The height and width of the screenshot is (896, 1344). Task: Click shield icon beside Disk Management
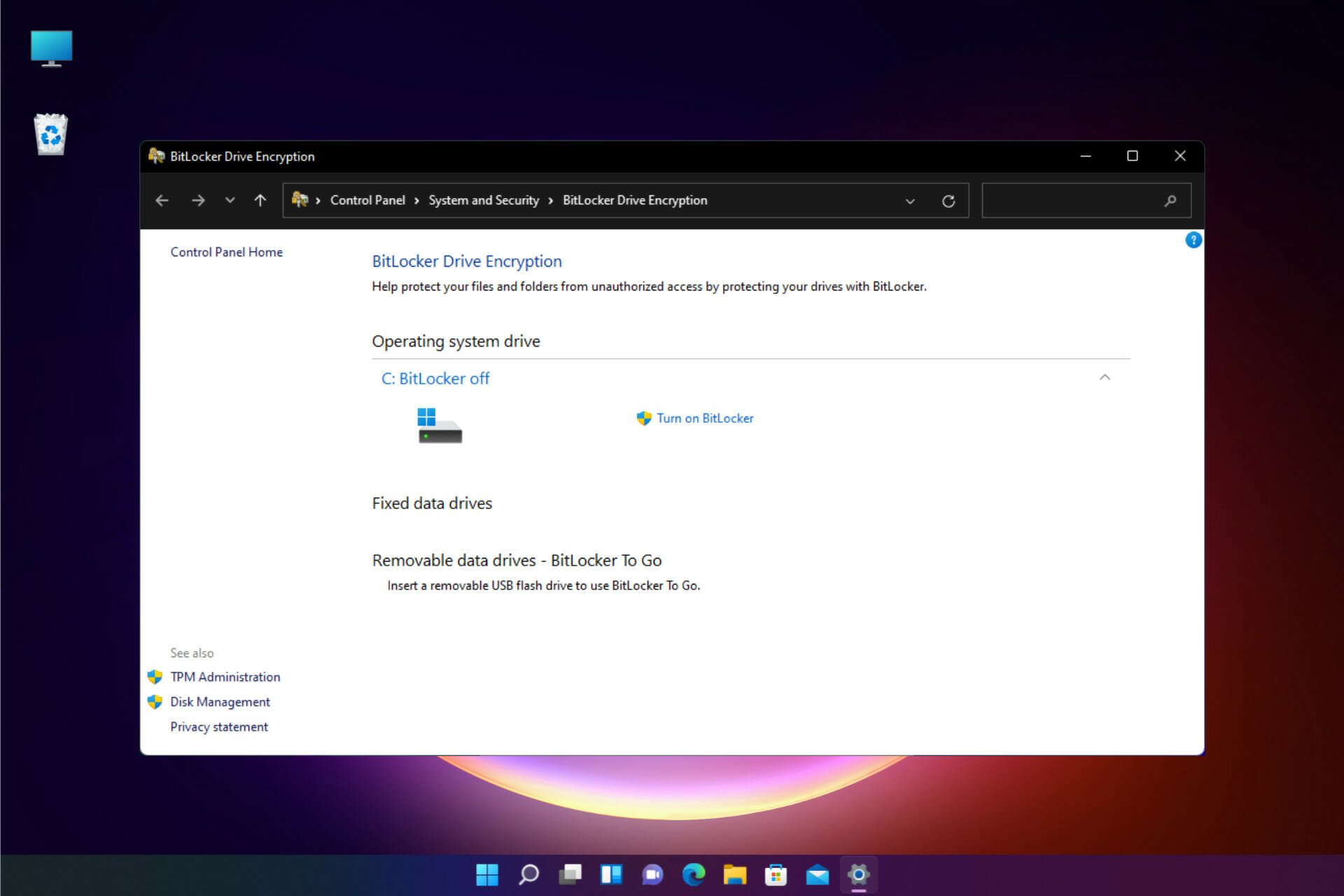[155, 702]
